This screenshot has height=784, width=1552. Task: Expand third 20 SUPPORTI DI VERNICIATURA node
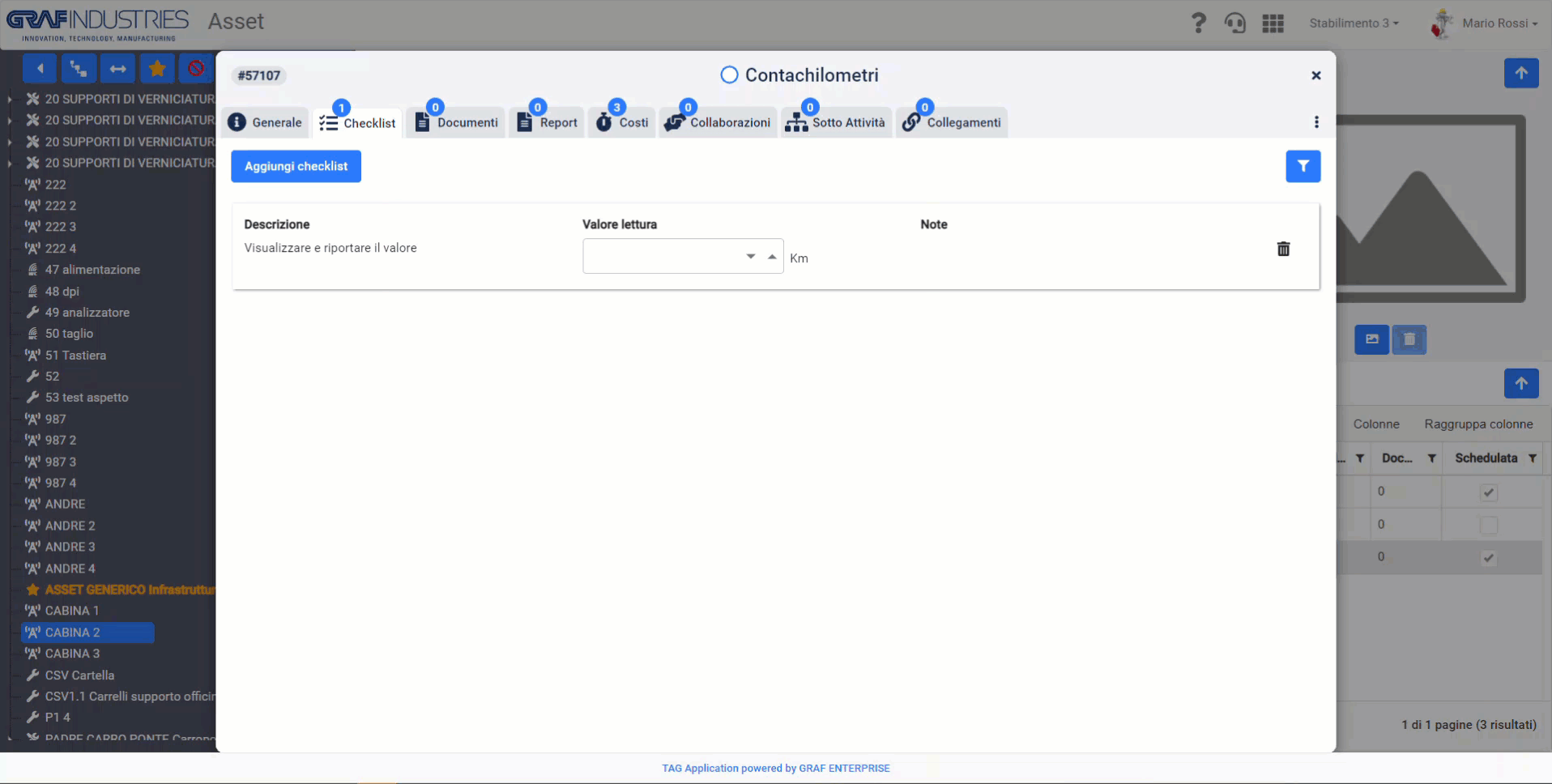(x=10, y=142)
